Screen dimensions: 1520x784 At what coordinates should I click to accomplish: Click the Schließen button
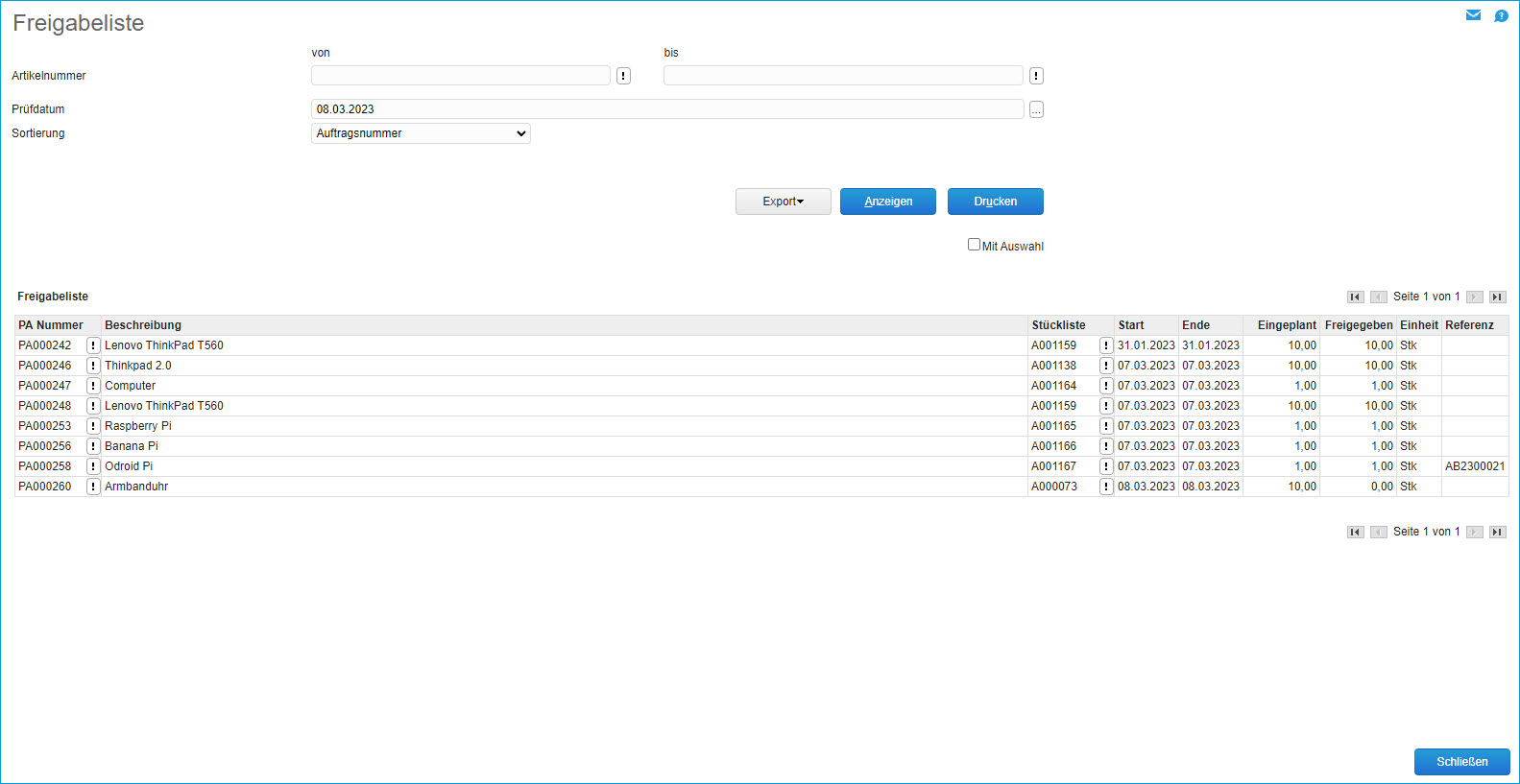pos(1461,762)
